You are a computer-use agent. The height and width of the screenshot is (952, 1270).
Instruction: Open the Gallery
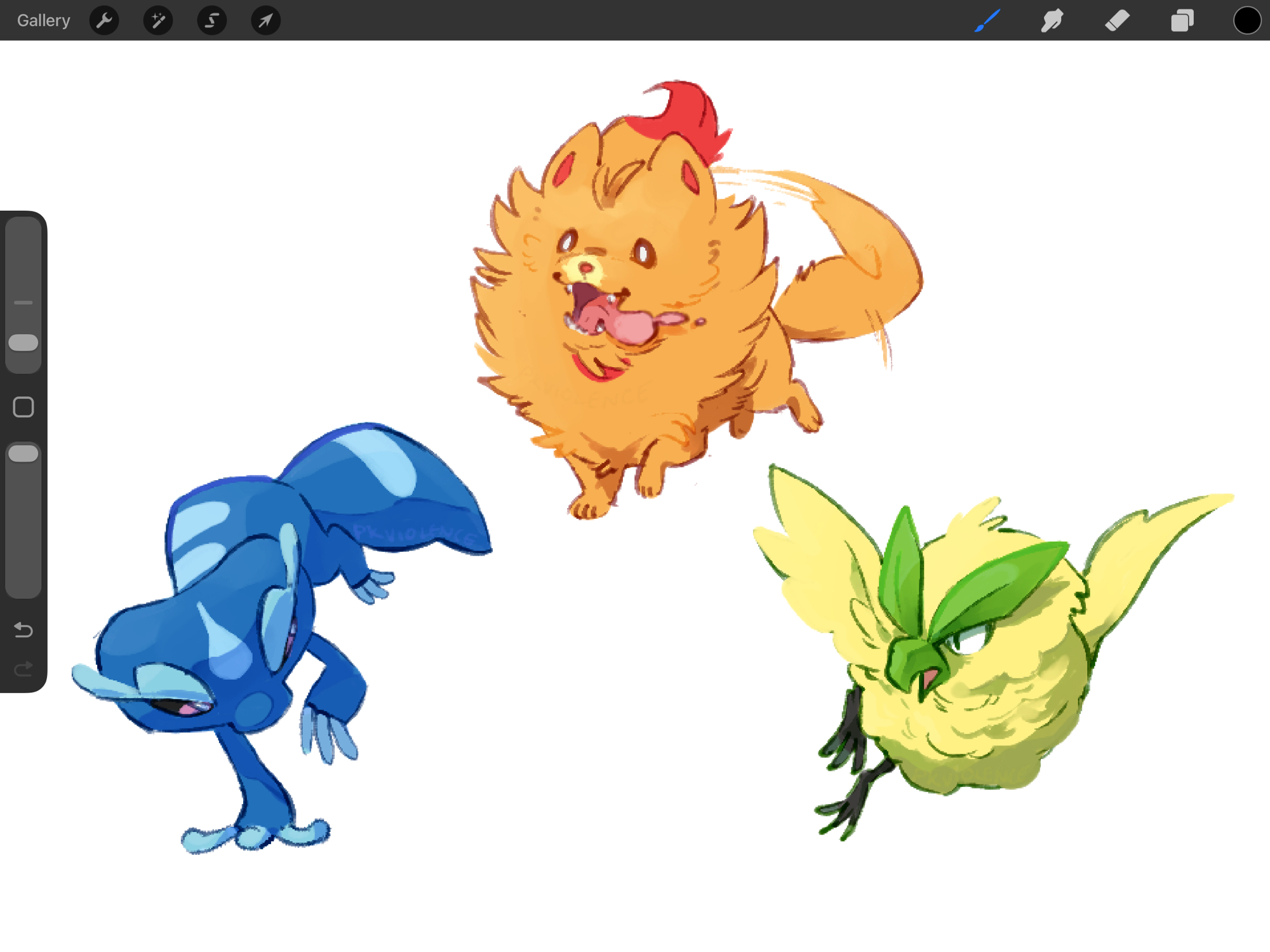43,20
